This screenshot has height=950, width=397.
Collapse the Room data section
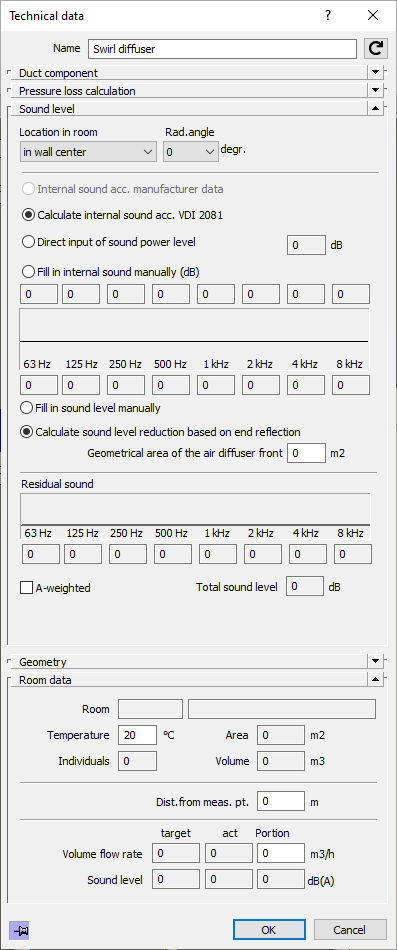click(x=376, y=680)
